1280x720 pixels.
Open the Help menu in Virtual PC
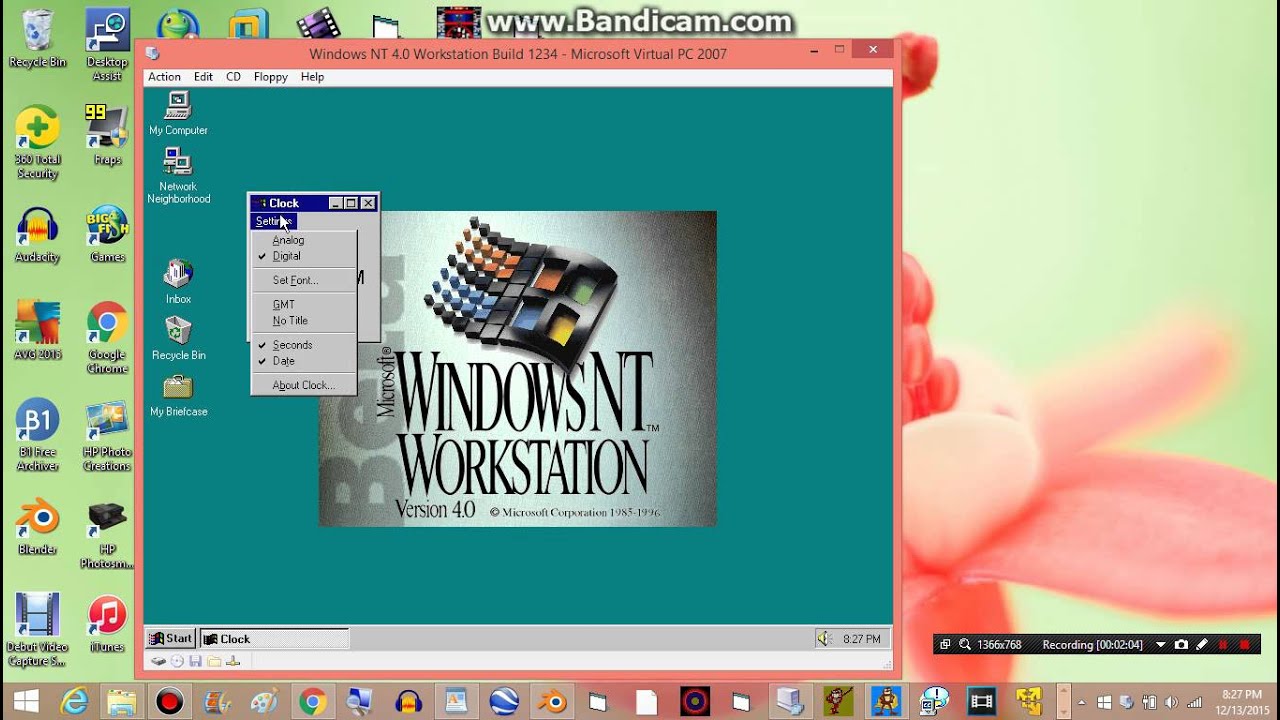pos(312,77)
